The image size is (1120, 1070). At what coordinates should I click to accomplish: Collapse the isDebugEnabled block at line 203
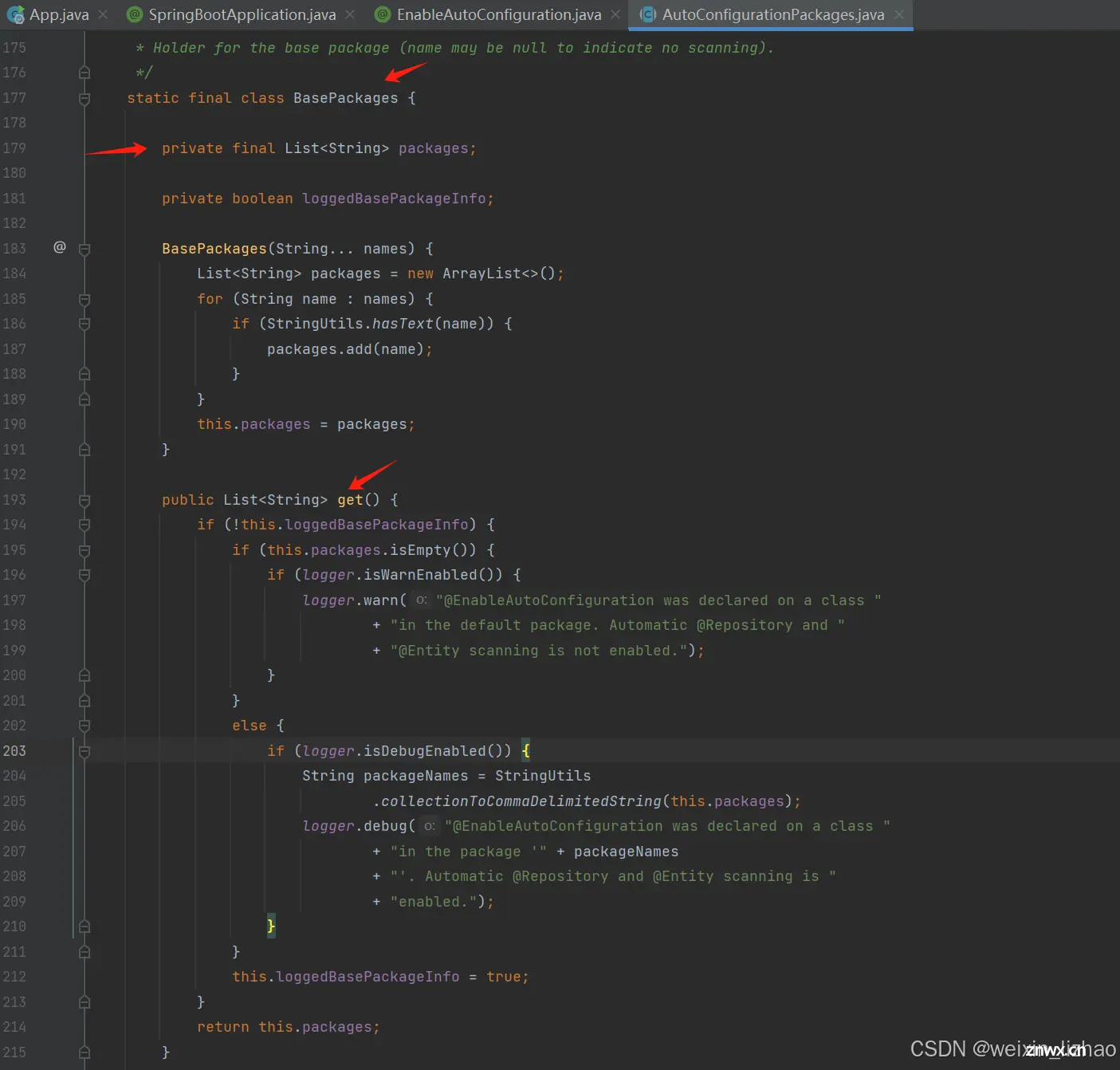pos(84,751)
